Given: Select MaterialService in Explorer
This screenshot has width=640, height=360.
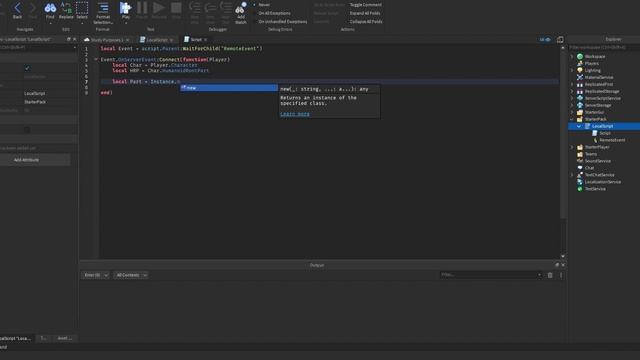Looking at the screenshot, I should pyautogui.click(x=599, y=77).
